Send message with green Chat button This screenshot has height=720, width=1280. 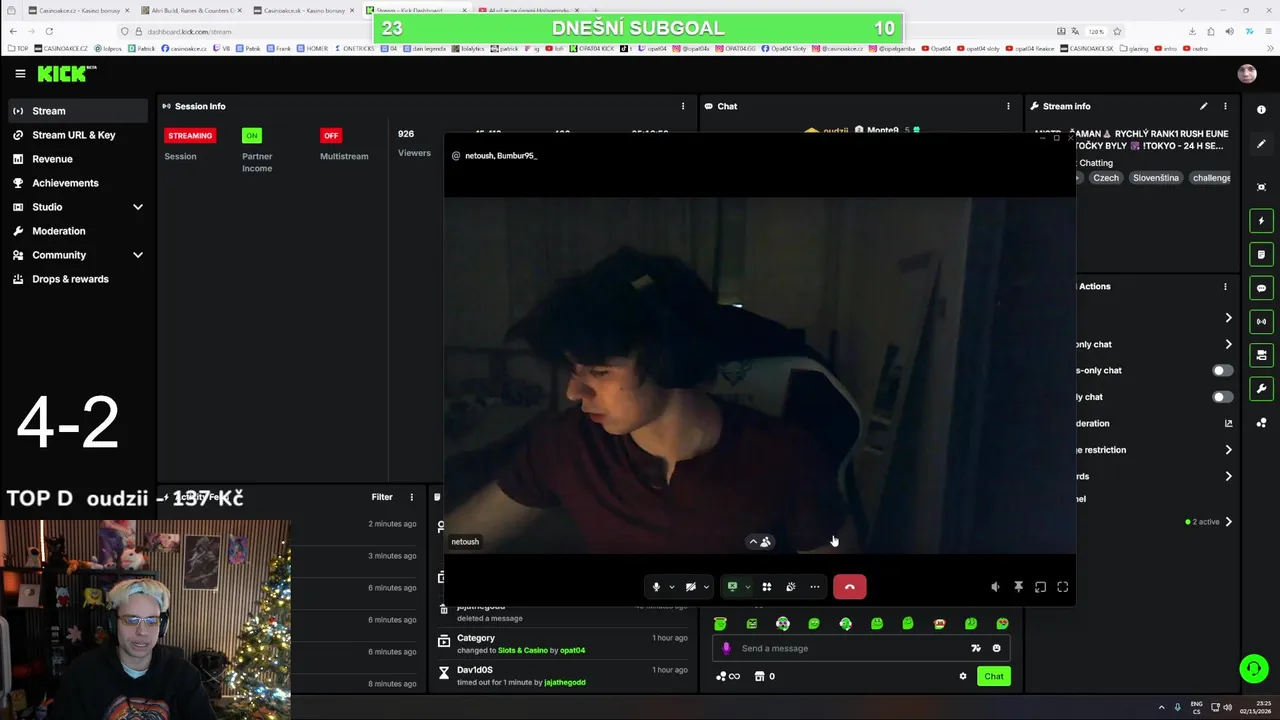point(994,676)
